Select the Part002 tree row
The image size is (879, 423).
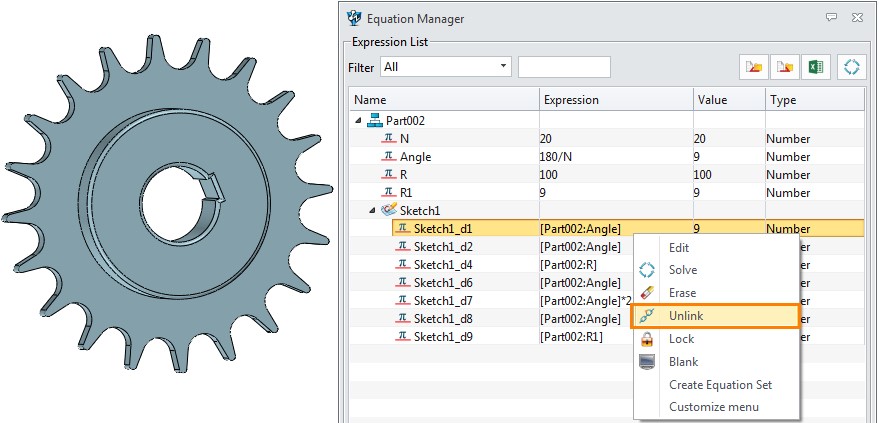pos(608,120)
